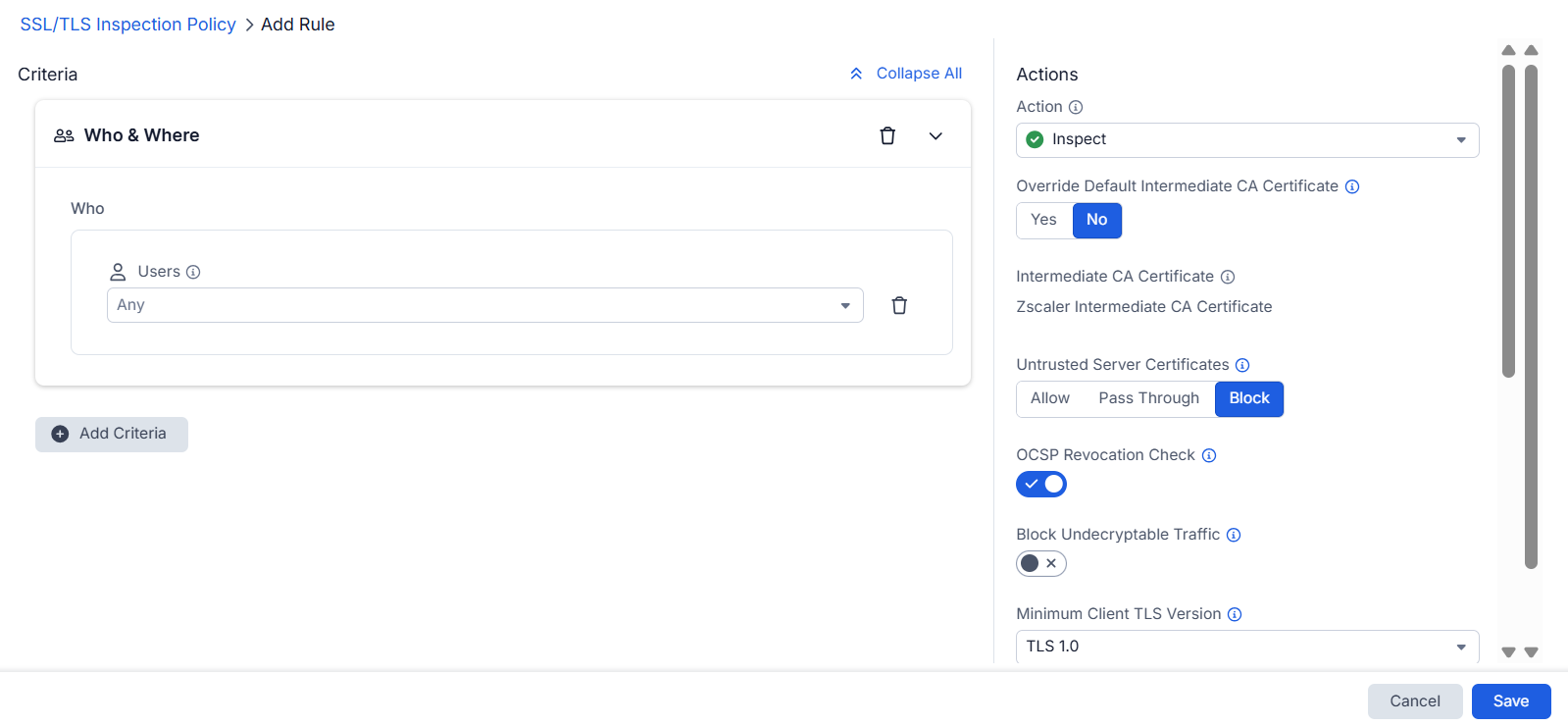Click outer scrollbar down arrow
Viewport: 1568px width, 726px height.
coord(1532,652)
